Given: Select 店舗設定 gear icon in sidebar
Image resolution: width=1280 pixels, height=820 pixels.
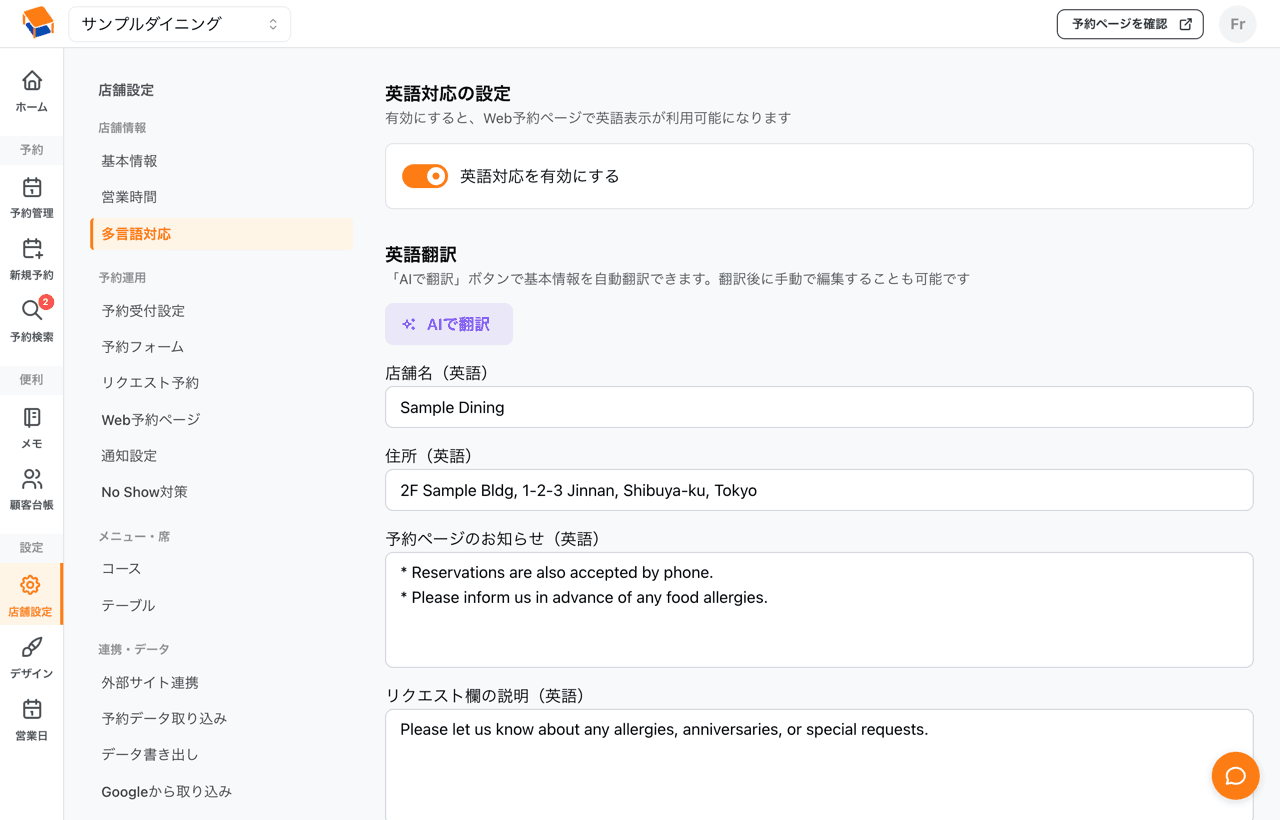Looking at the screenshot, I should (x=30, y=585).
